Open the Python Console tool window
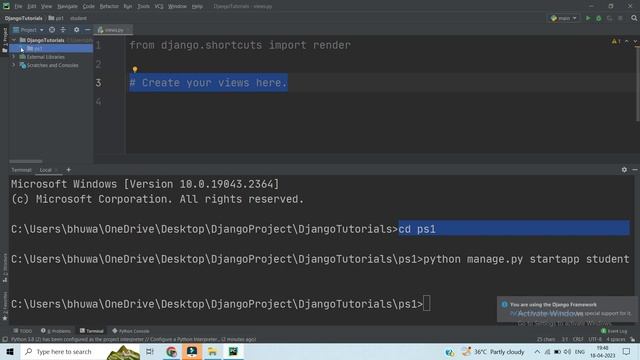The height and width of the screenshot is (360, 640). point(131,331)
